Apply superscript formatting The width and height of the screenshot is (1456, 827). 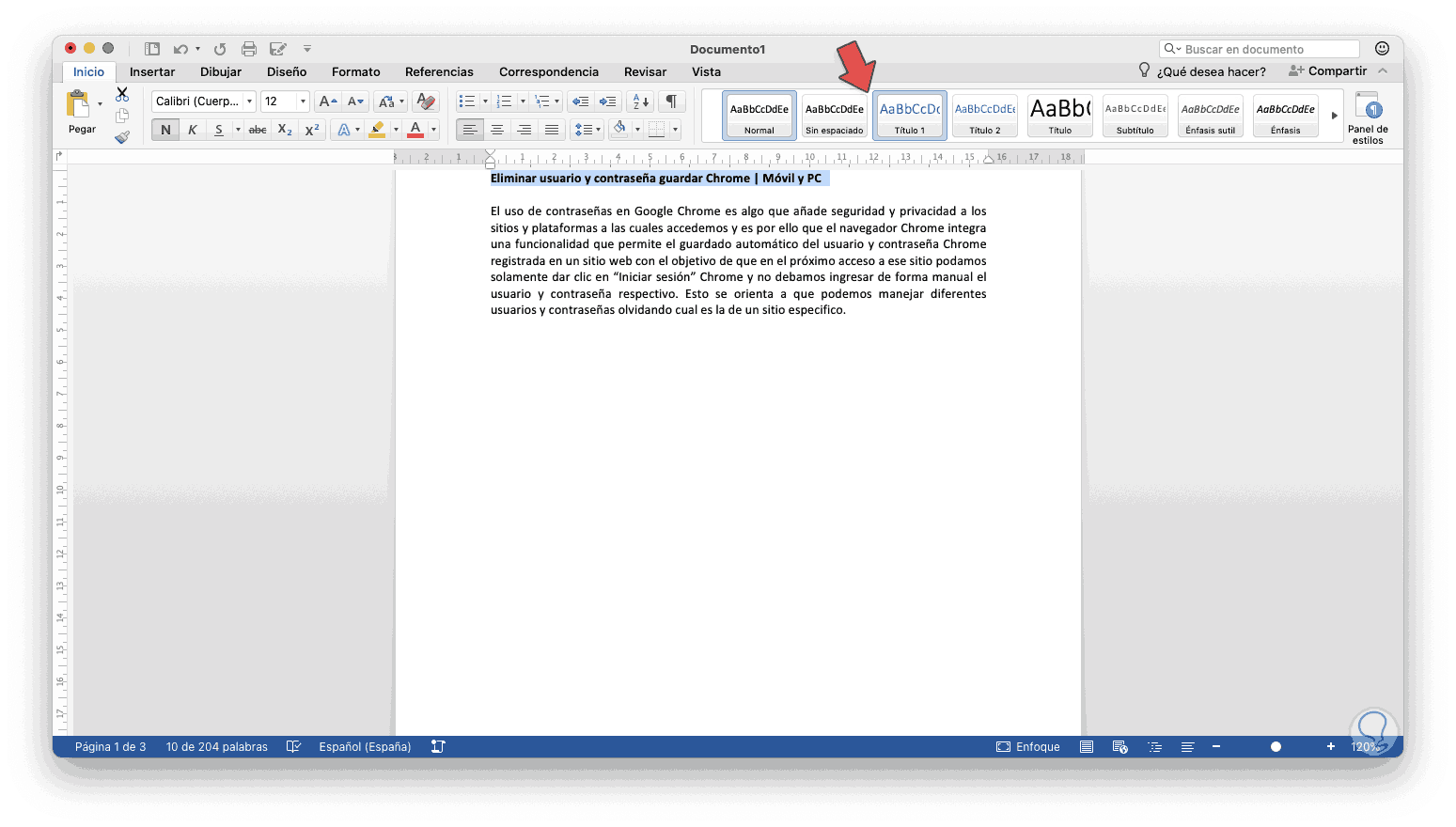(312, 130)
